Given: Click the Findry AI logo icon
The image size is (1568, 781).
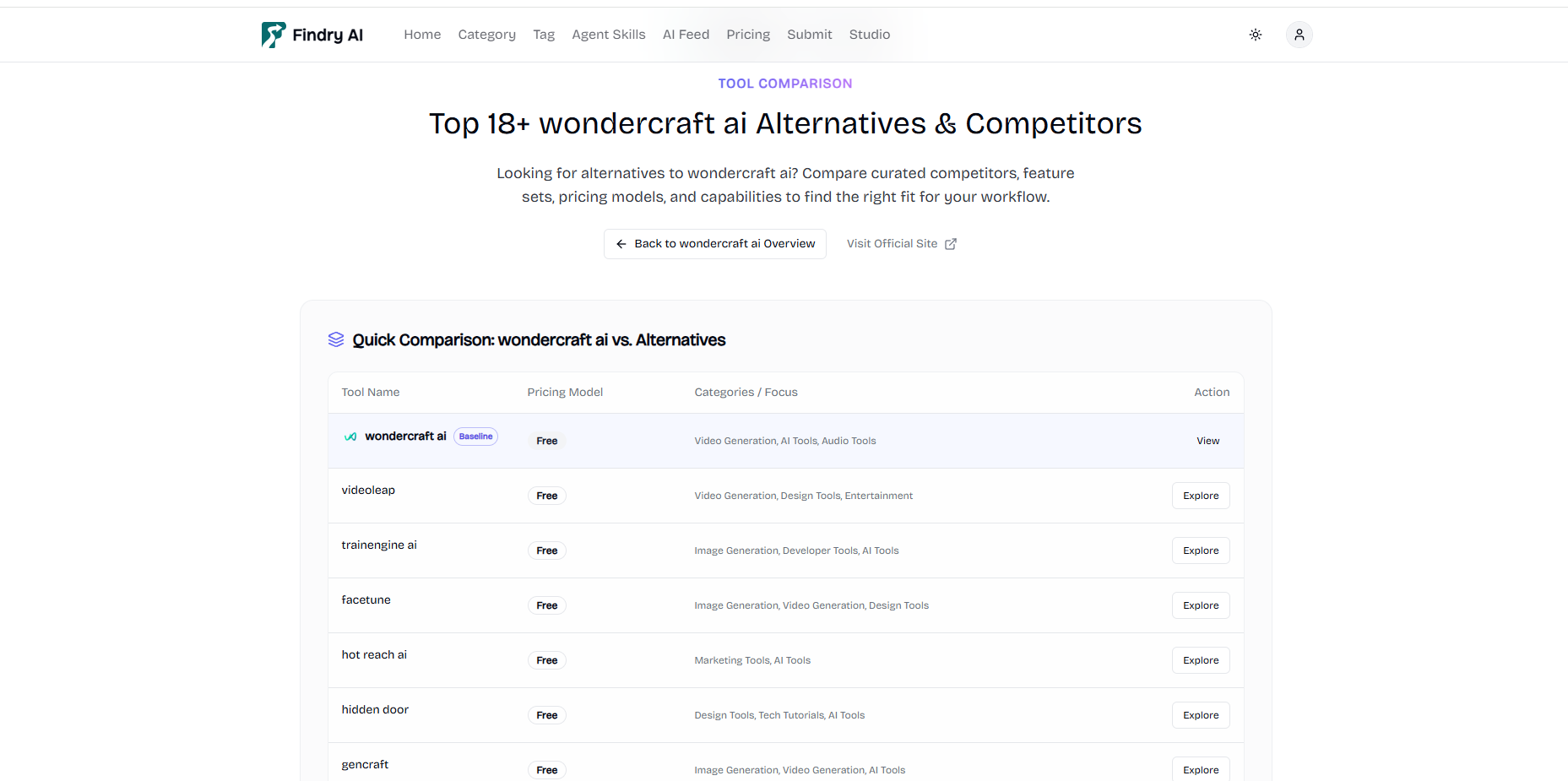Looking at the screenshot, I should (x=274, y=35).
